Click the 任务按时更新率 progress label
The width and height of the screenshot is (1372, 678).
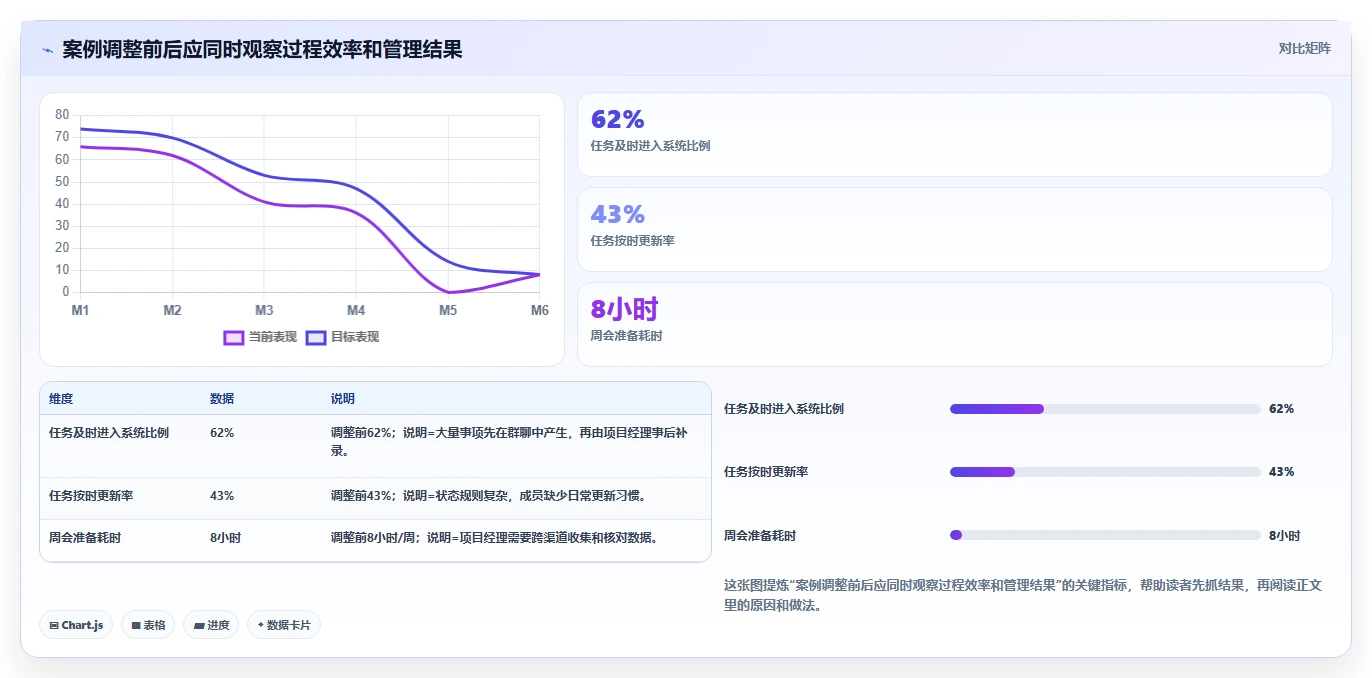[x=766, y=472]
